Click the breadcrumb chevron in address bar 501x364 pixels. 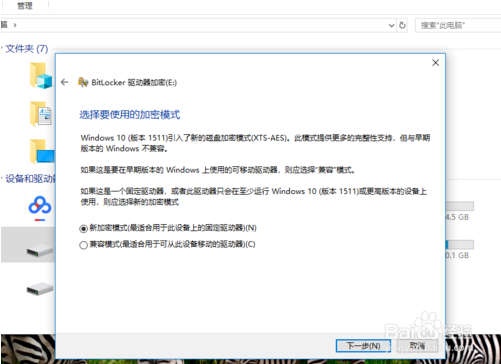pos(15,25)
